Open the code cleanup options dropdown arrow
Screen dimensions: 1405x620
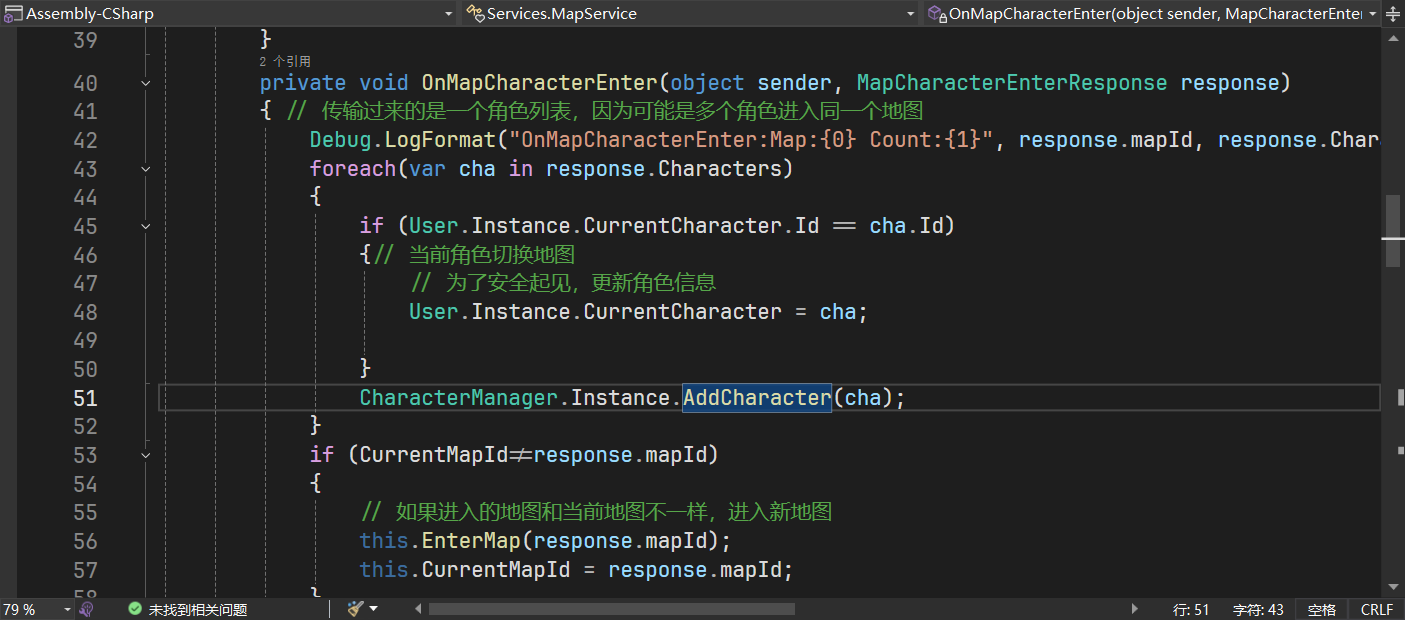[x=374, y=609]
